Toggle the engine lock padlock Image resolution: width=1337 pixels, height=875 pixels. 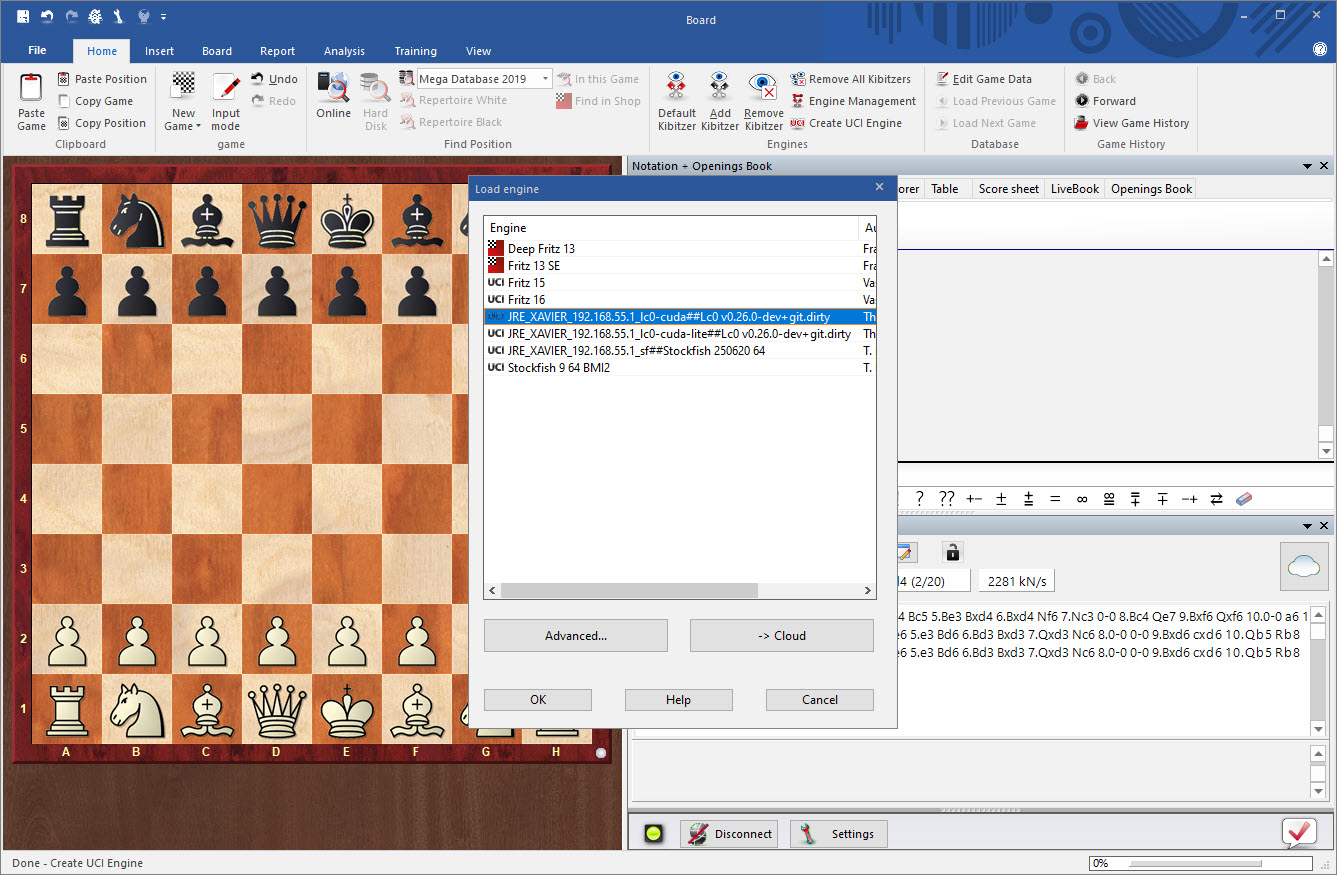952,552
